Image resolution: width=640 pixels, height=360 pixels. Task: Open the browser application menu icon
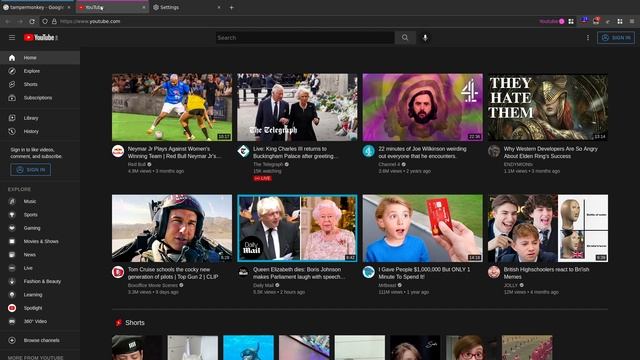click(632, 21)
